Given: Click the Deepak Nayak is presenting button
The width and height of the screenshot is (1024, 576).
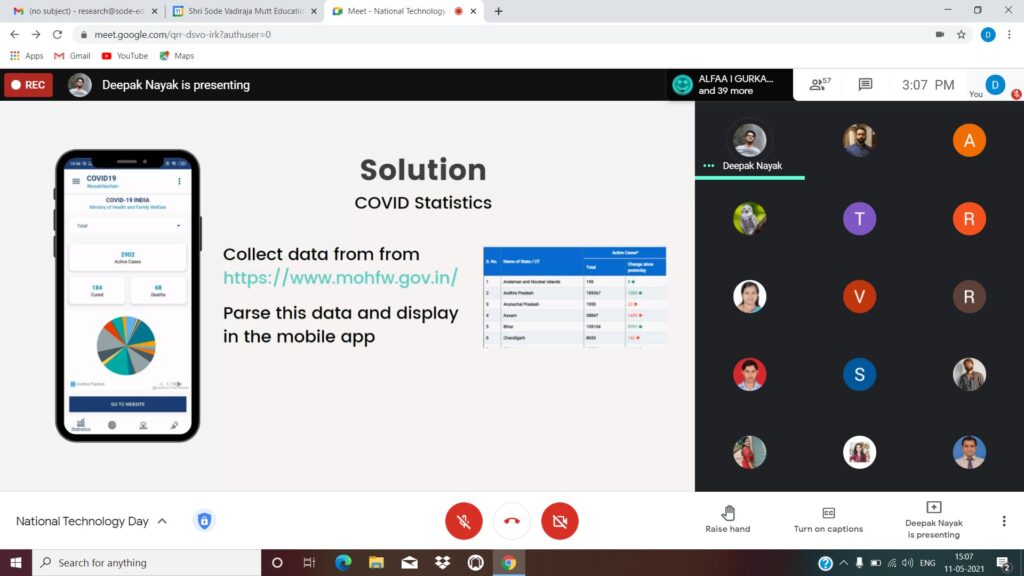Looking at the screenshot, I should pos(933,519).
